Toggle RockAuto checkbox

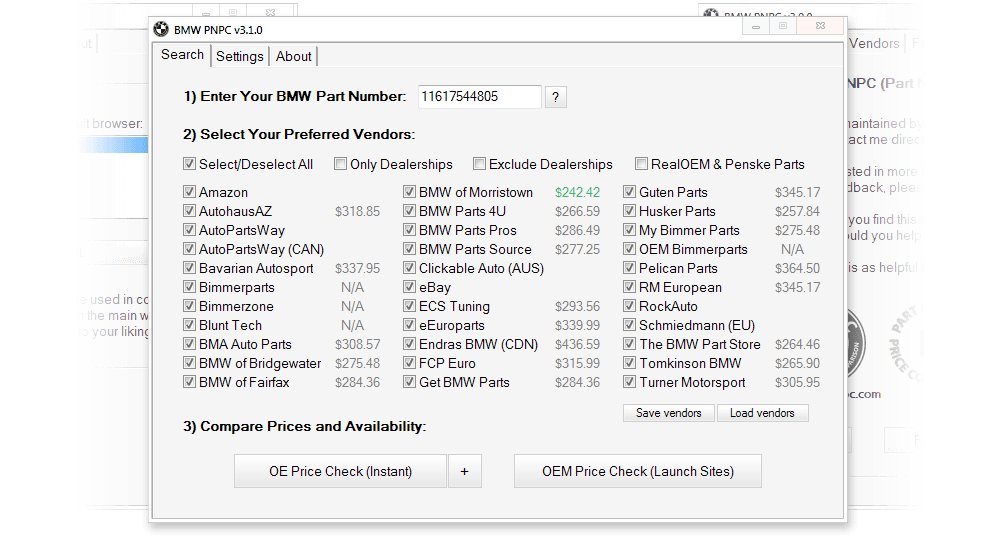point(629,305)
